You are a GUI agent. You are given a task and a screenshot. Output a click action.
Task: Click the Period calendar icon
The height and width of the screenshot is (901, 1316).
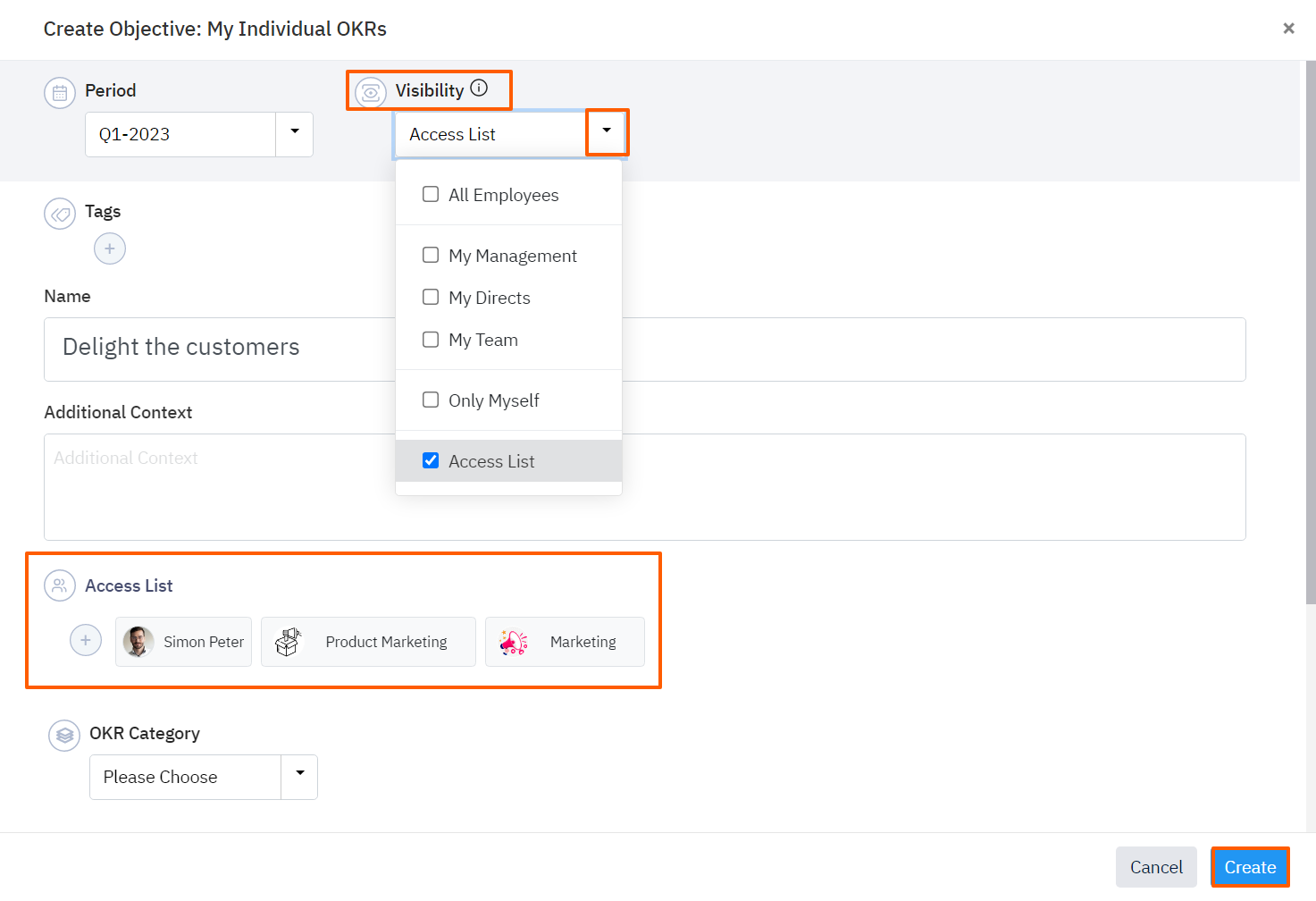(x=59, y=91)
